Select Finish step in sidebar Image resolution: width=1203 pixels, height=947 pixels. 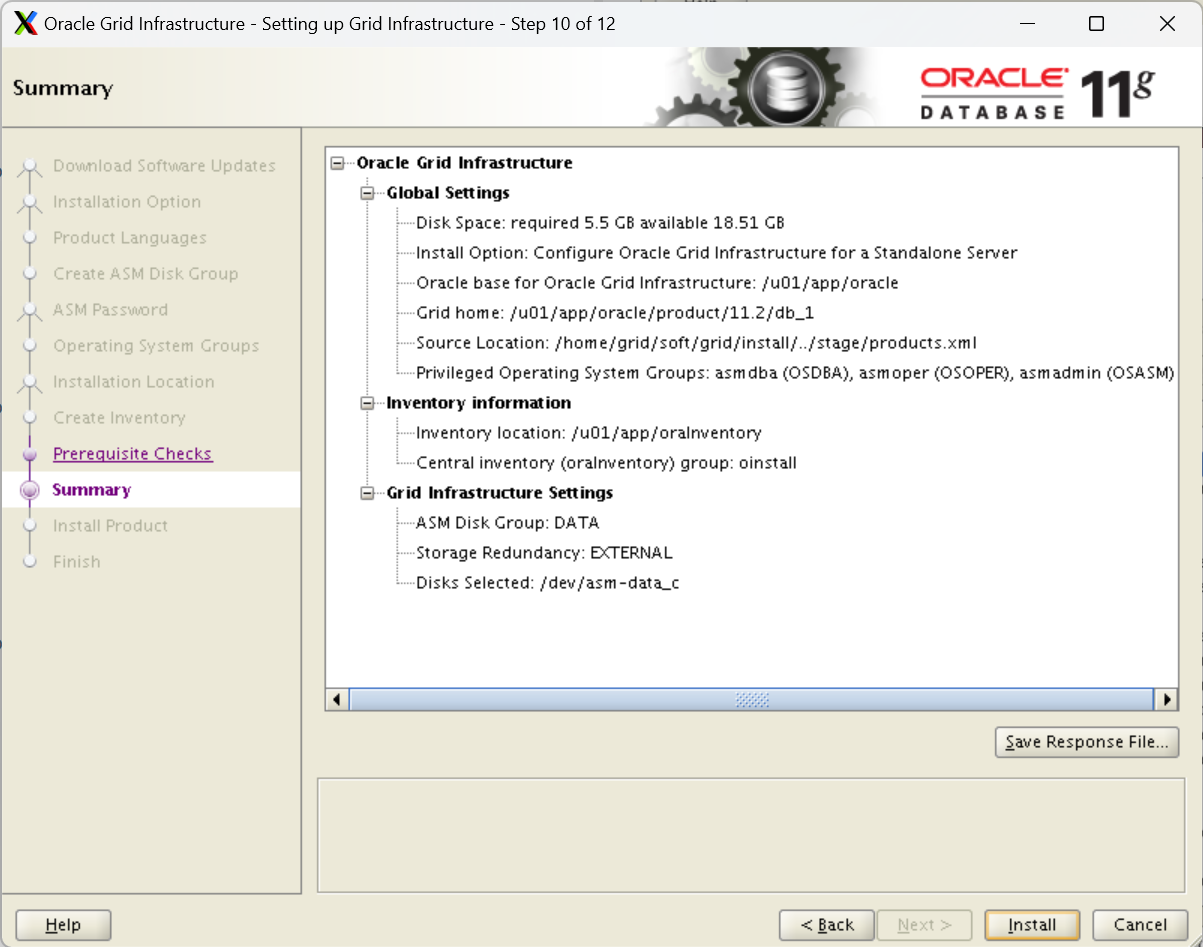pyautogui.click(x=76, y=562)
